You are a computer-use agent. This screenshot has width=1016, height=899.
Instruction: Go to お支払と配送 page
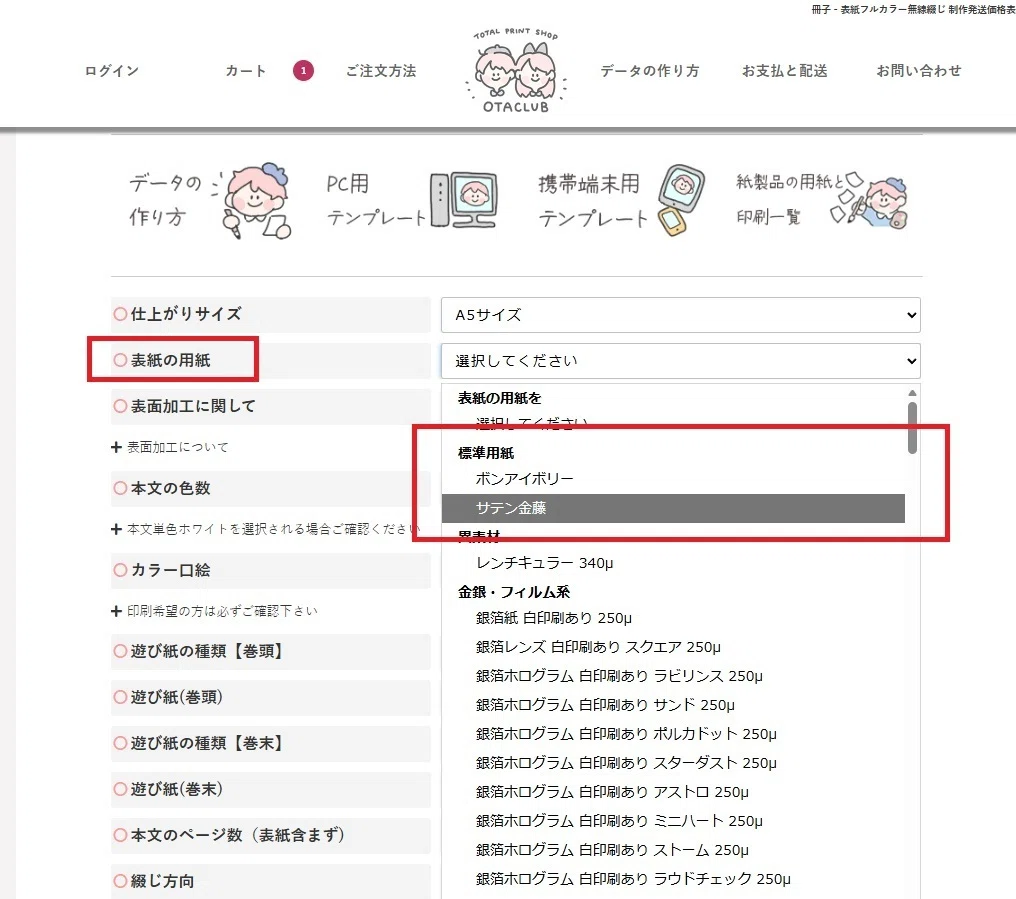785,71
